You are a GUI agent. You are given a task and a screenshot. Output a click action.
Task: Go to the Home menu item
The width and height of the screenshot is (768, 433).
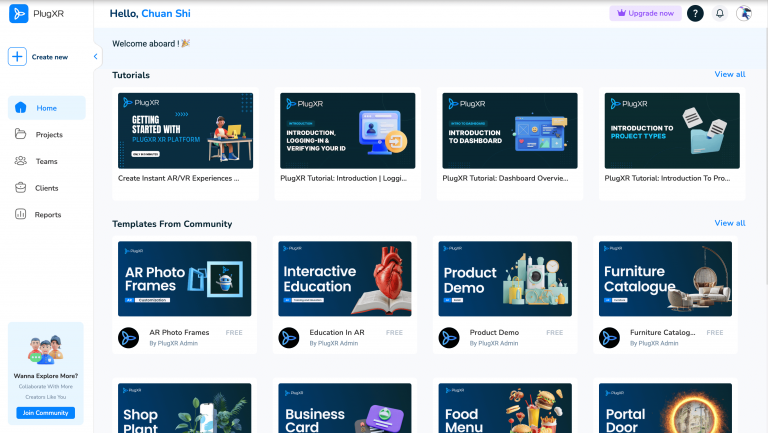[x=47, y=108]
